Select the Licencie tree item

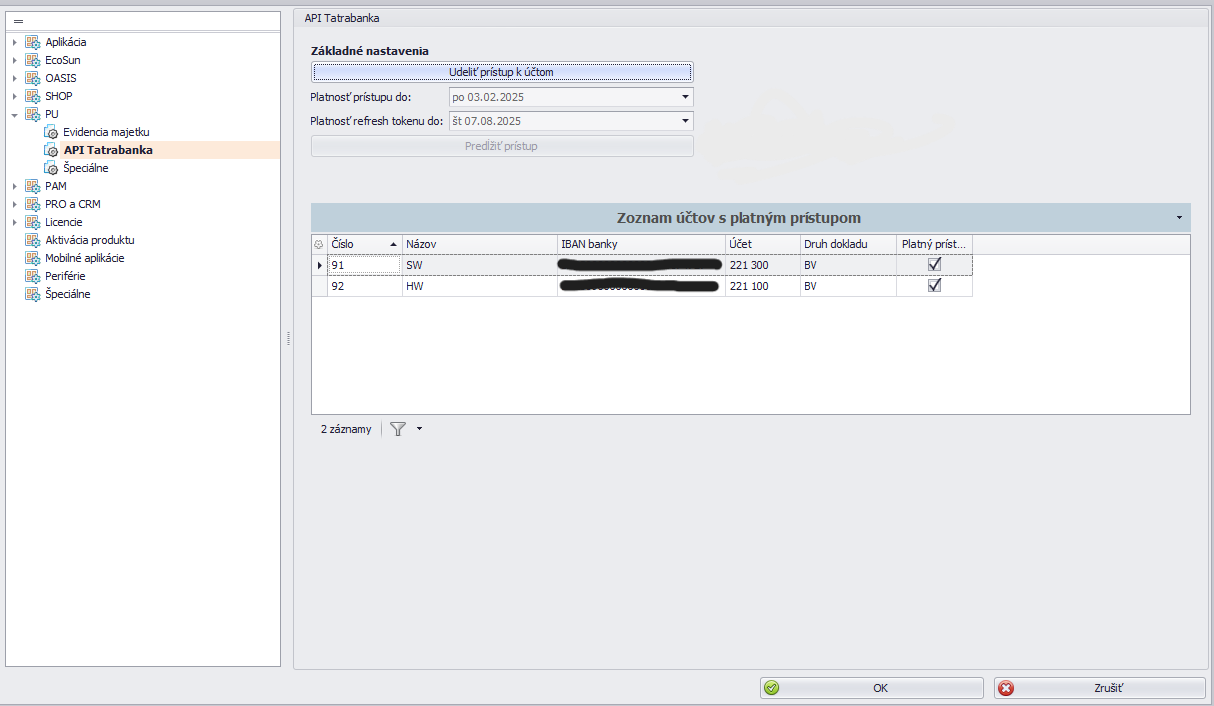64,222
